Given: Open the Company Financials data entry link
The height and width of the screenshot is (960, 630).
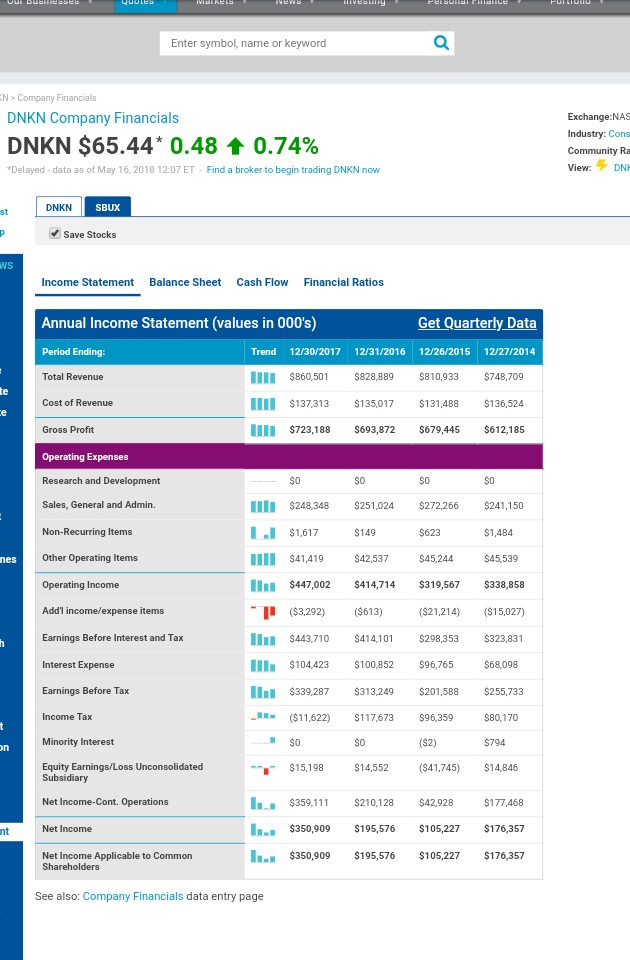Looking at the screenshot, I should (133, 896).
